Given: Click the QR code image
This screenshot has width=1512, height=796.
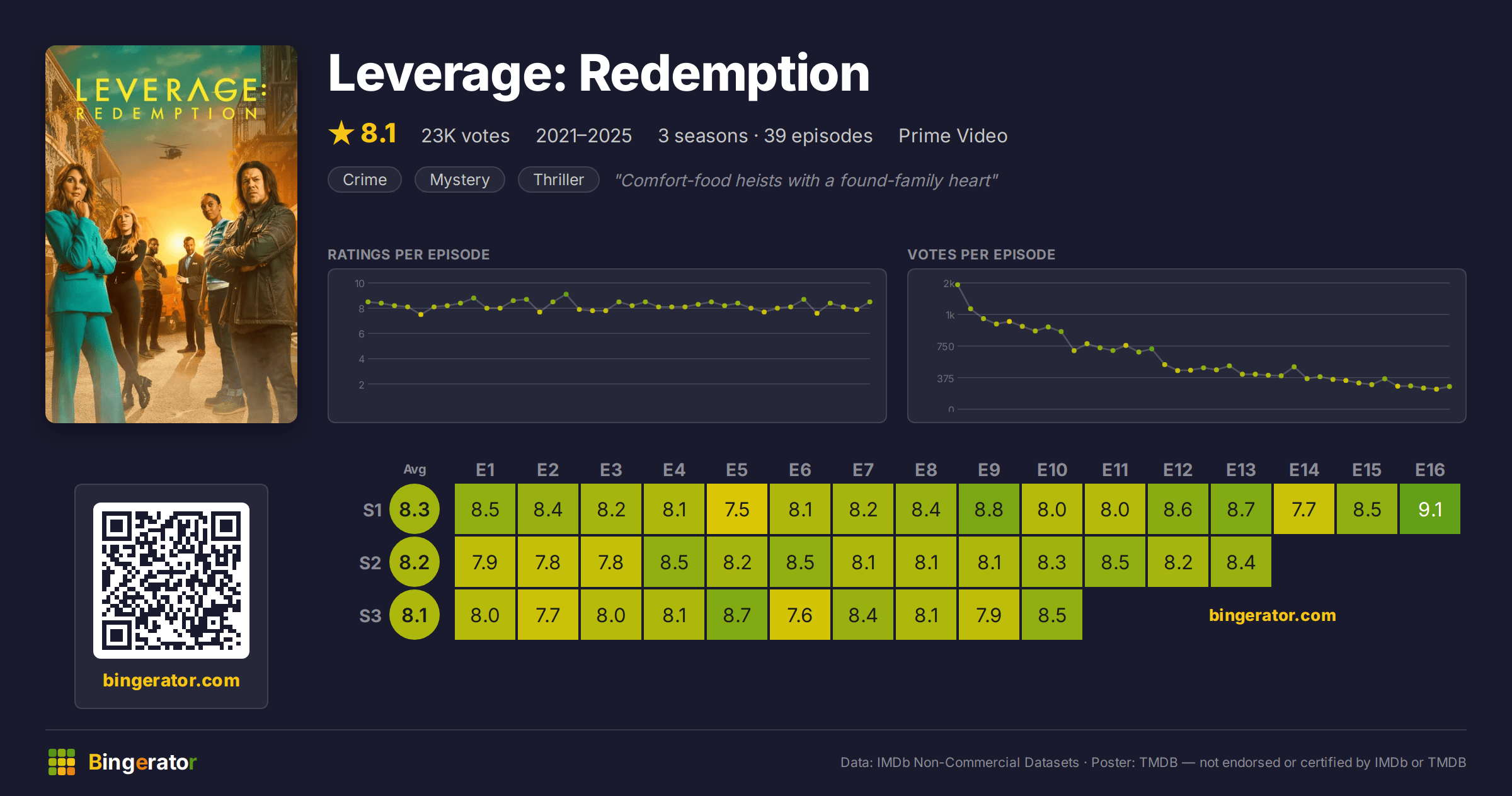Looking at the screenshot, I should point(171,581).
